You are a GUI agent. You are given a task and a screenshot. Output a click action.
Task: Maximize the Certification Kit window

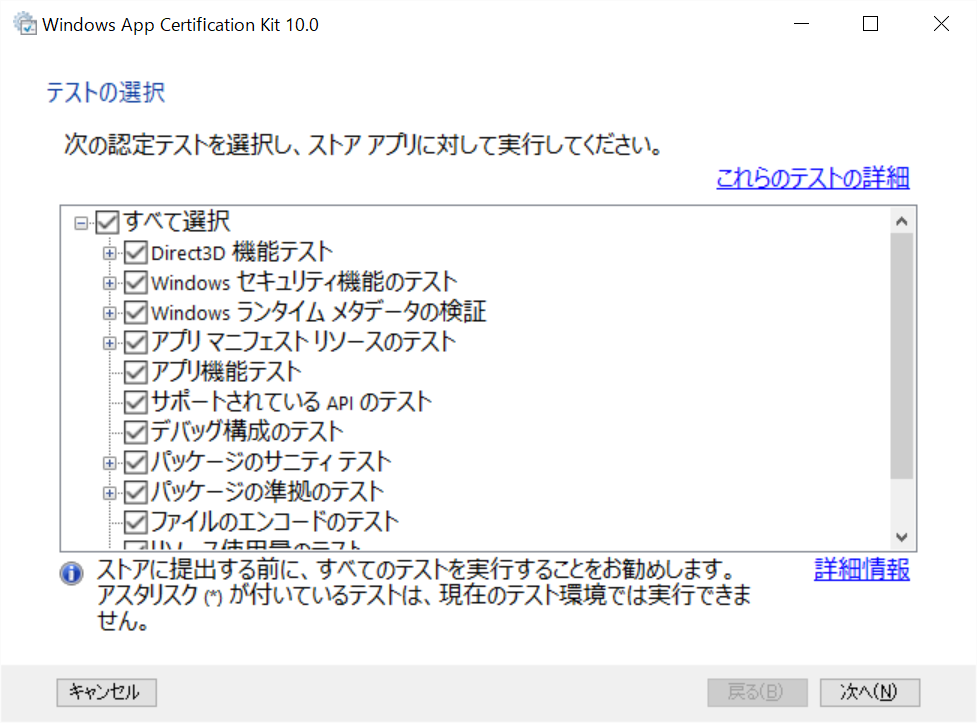[x=870, y=24]
